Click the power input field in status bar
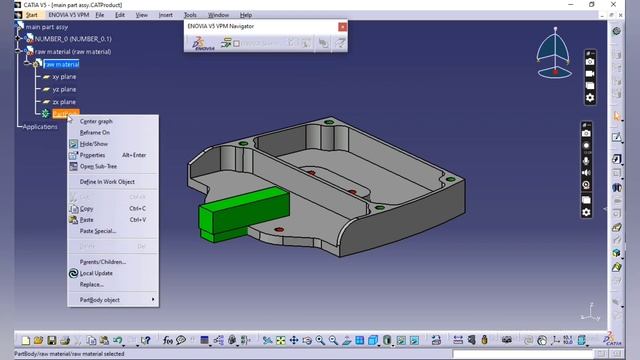640x360 pixels. coord(522,353)
